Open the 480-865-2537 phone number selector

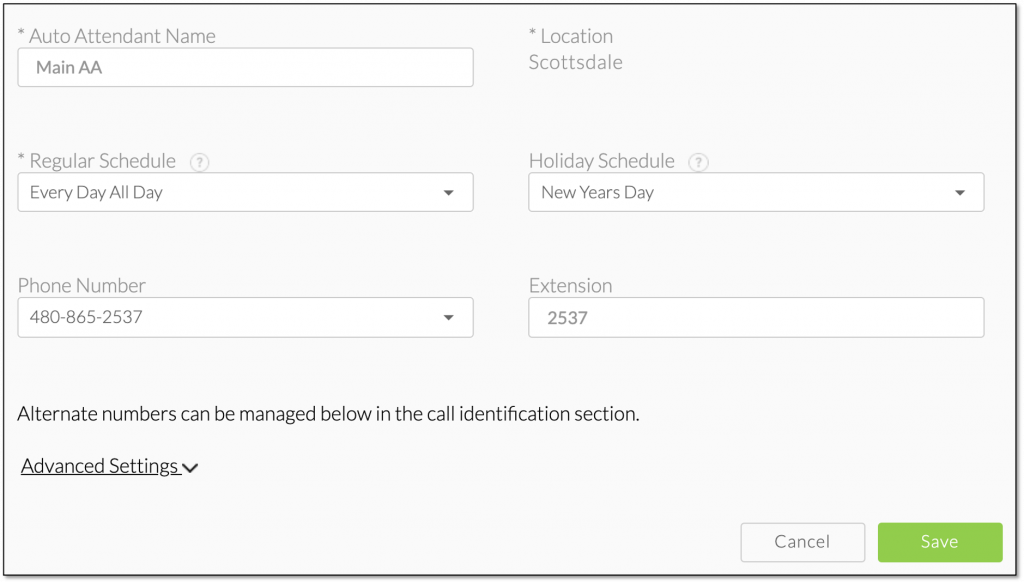click(246, 317)
